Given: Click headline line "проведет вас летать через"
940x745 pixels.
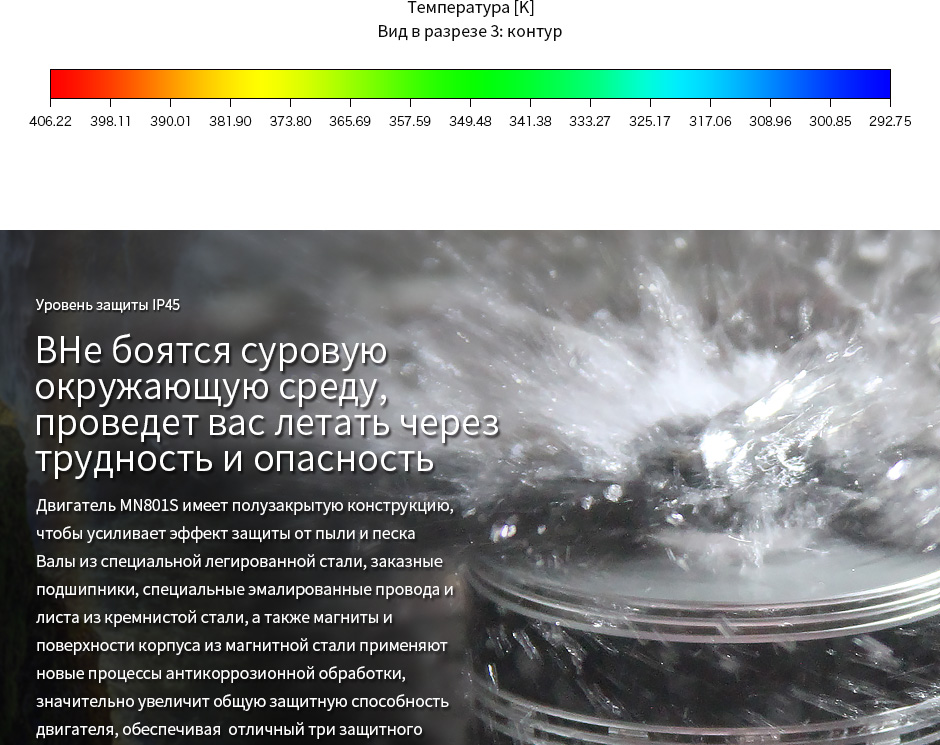Looking at the screenshot, I should (267, 423).
